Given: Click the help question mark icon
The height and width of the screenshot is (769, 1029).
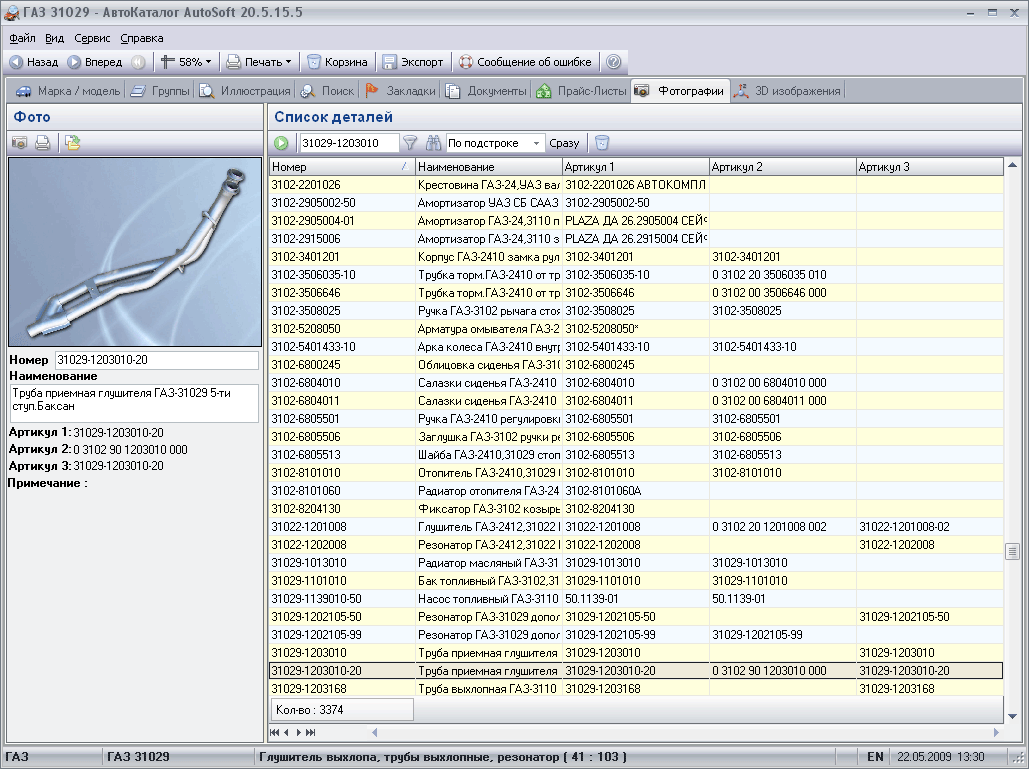Looking at the screenshot, I should (x=614, y=62).
